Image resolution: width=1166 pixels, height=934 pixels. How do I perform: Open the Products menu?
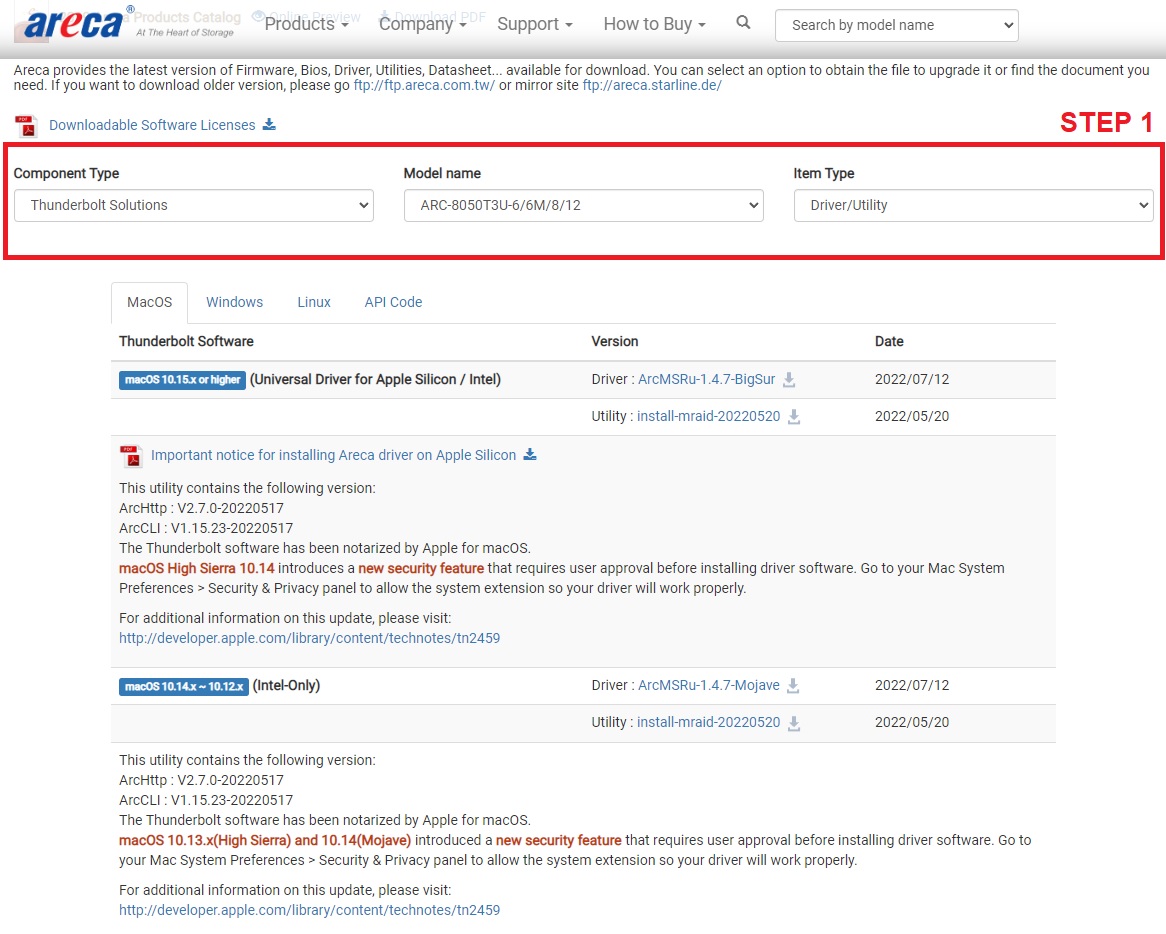click(306, 24)
